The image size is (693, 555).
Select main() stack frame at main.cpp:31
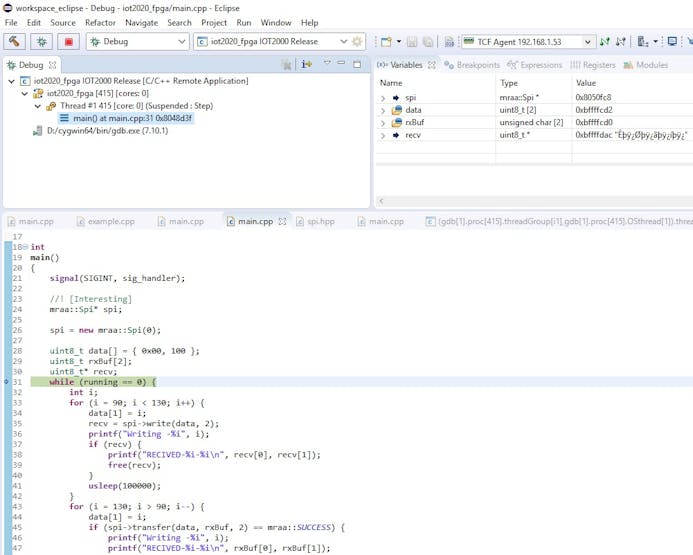coord(132,118)
